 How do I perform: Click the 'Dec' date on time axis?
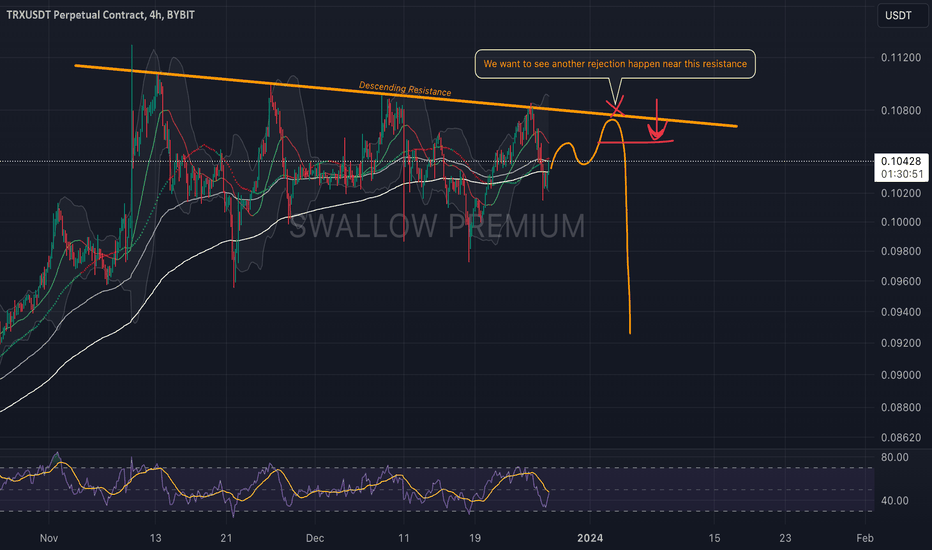coord(314,538)
